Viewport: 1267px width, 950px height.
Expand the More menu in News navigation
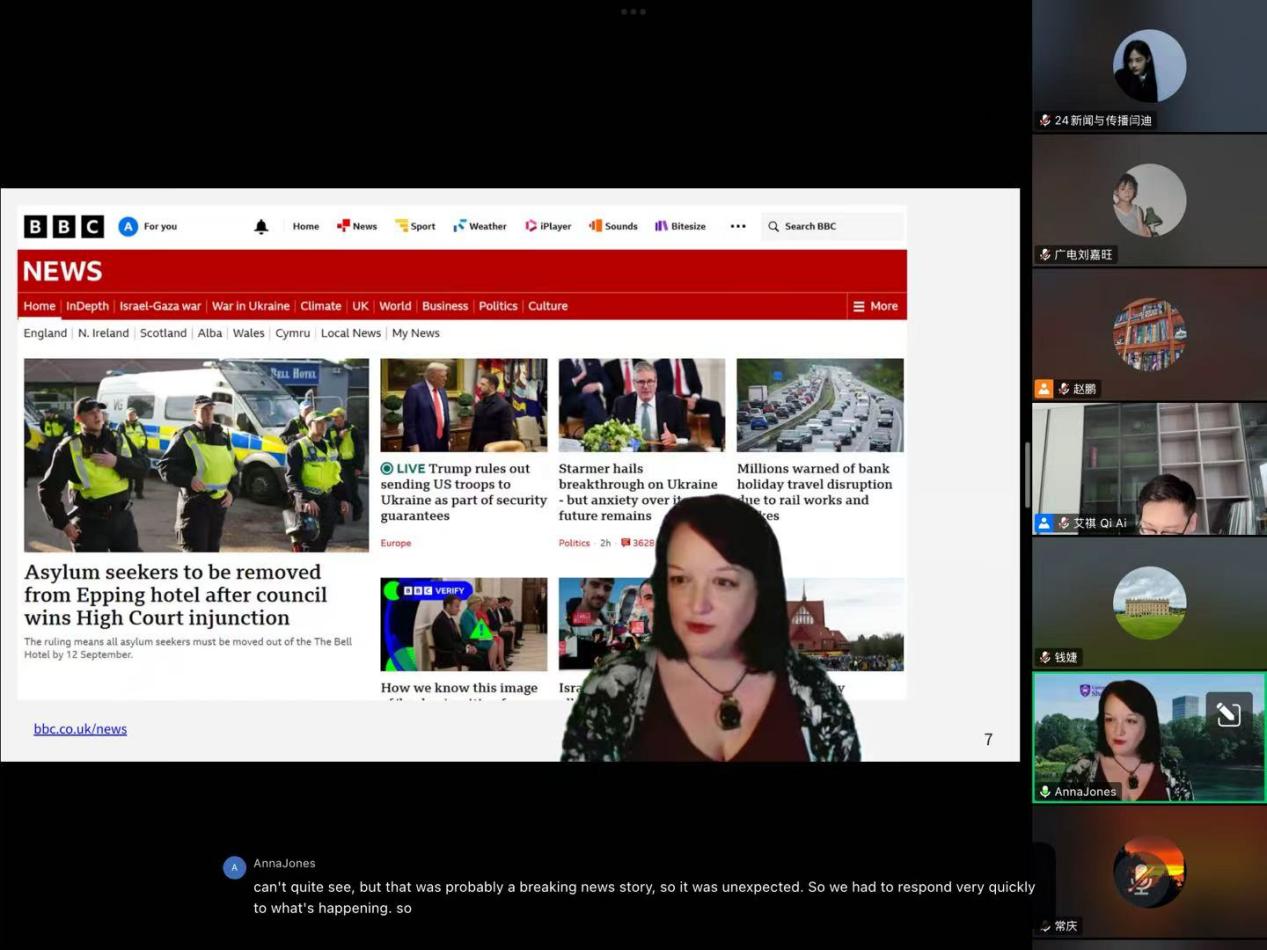875,306
